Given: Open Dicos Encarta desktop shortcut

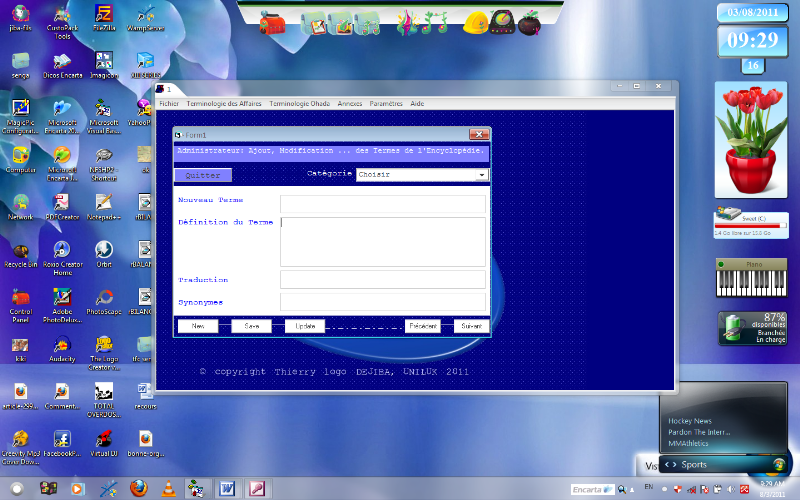Looking at the screenshot, I should (x=62, y=66).
